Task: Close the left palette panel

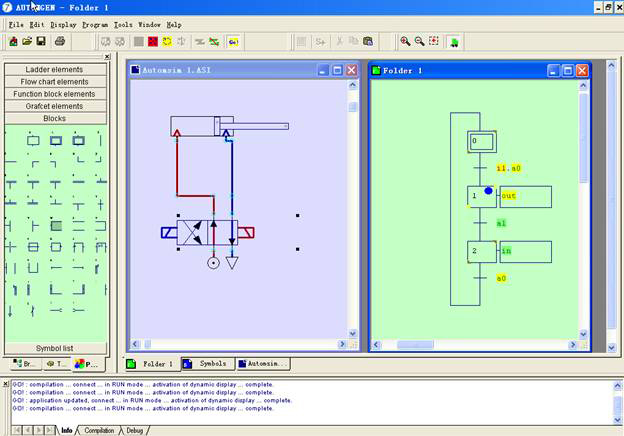Action: [x=107, y=57]
